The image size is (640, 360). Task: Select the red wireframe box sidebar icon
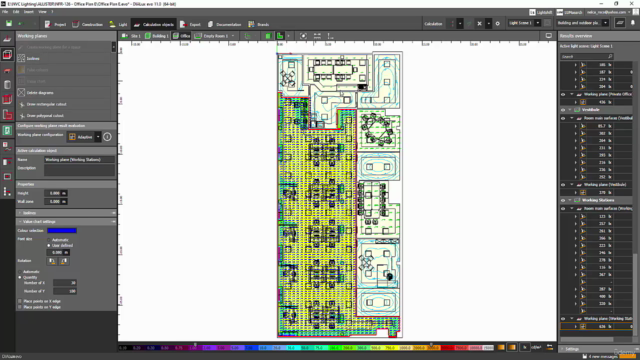click(7, 100)
